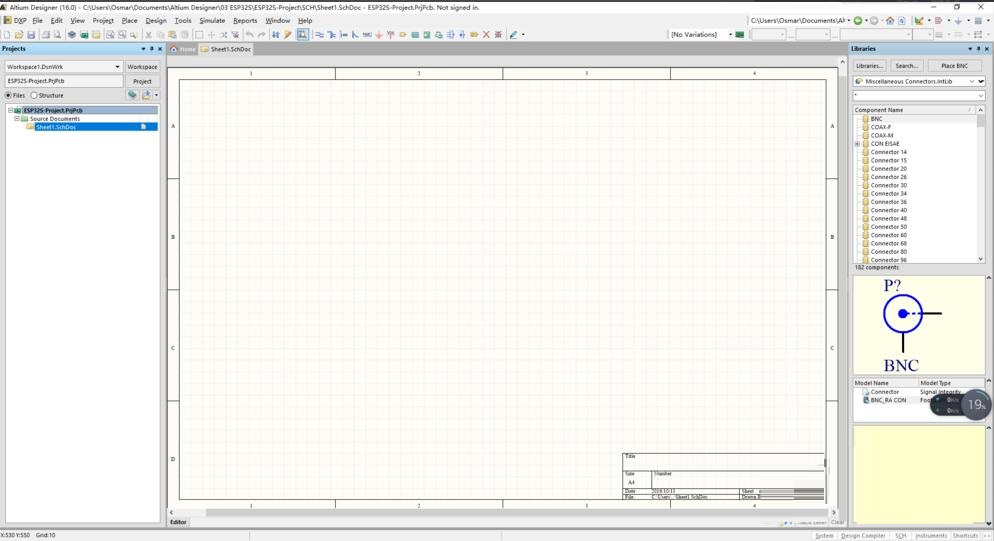Open the Workspace1.DsnWrk dropdown
994x541 pixels.
click(x=117, y=67)
